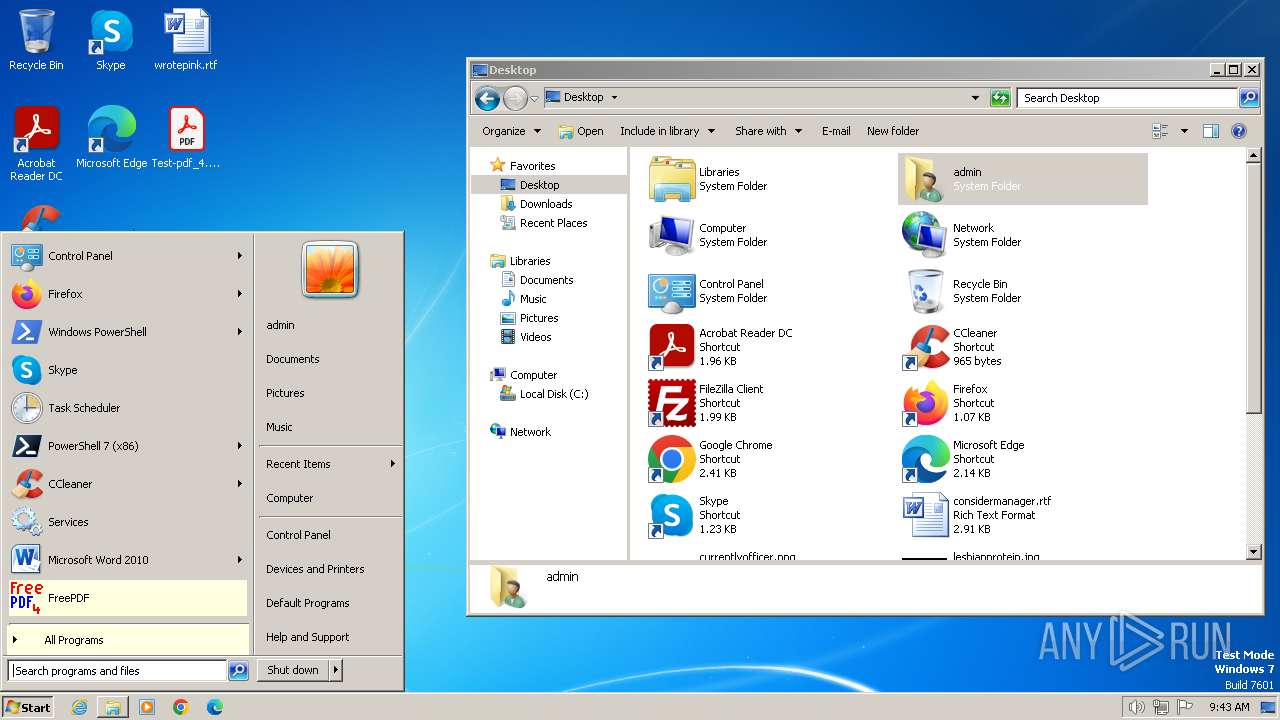Click the volume speaker icon in system tray

click(x=1136, y=707)
